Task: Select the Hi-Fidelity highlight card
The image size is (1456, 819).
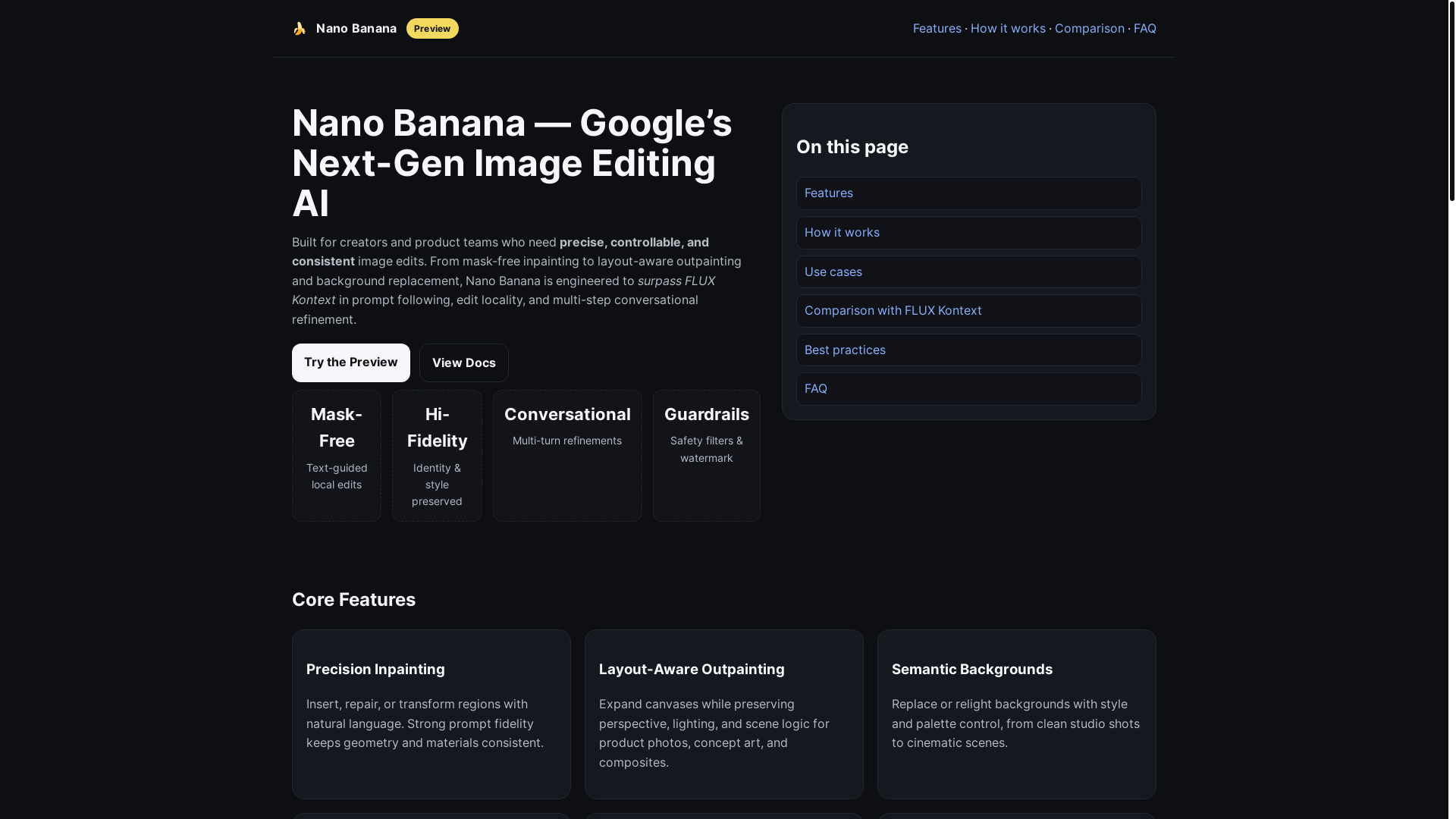Action: pos(437,456)
